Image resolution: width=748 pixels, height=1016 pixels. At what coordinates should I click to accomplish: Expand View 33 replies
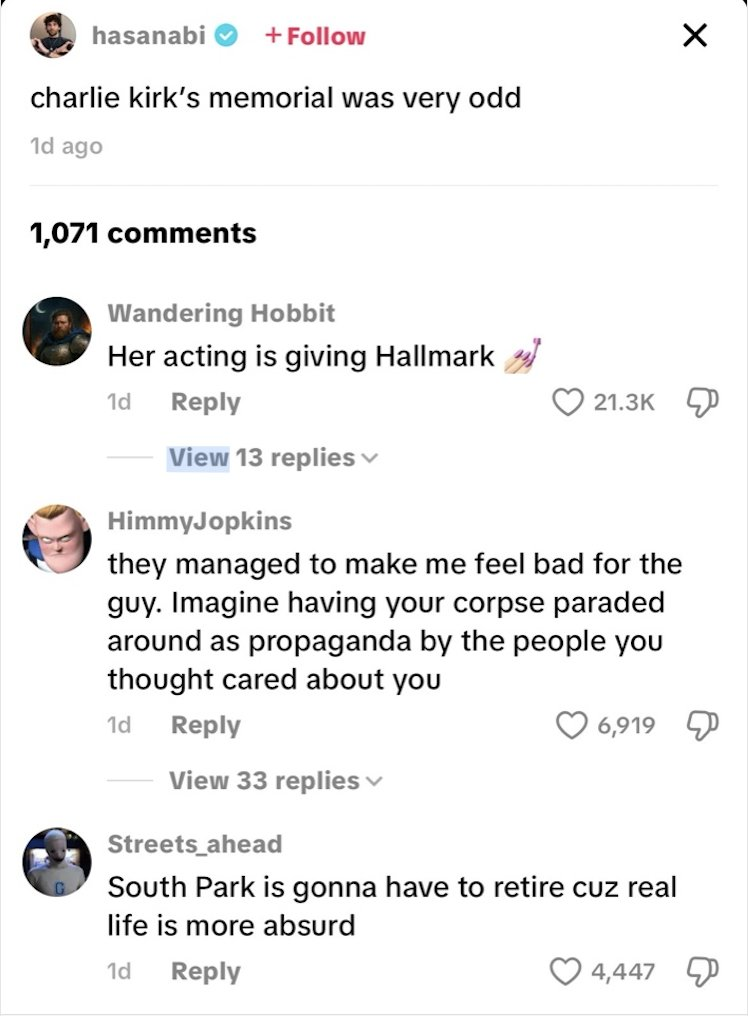point(274,781)
